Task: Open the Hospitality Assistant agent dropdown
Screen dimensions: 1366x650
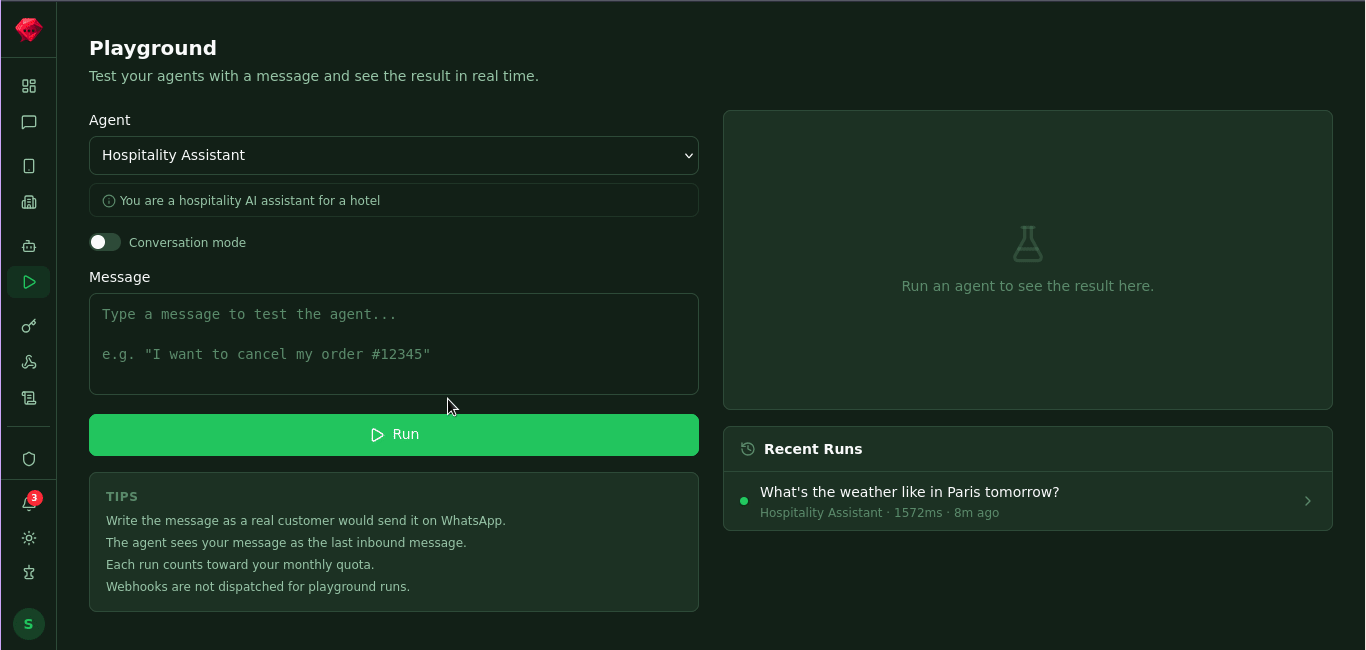Action: (x=394, y=155)
